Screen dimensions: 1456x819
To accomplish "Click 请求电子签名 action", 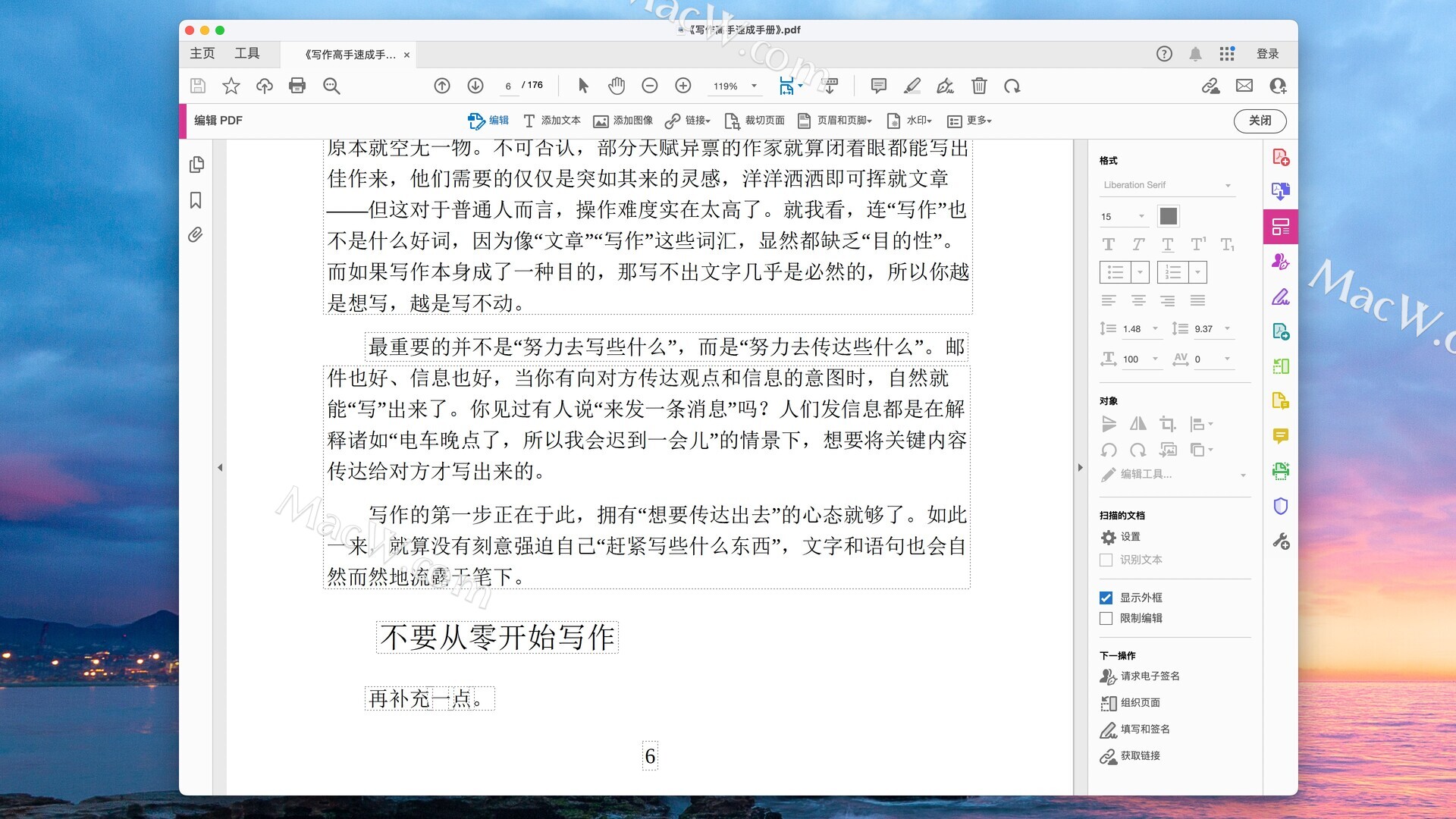I will click(x=1140, y=676).
